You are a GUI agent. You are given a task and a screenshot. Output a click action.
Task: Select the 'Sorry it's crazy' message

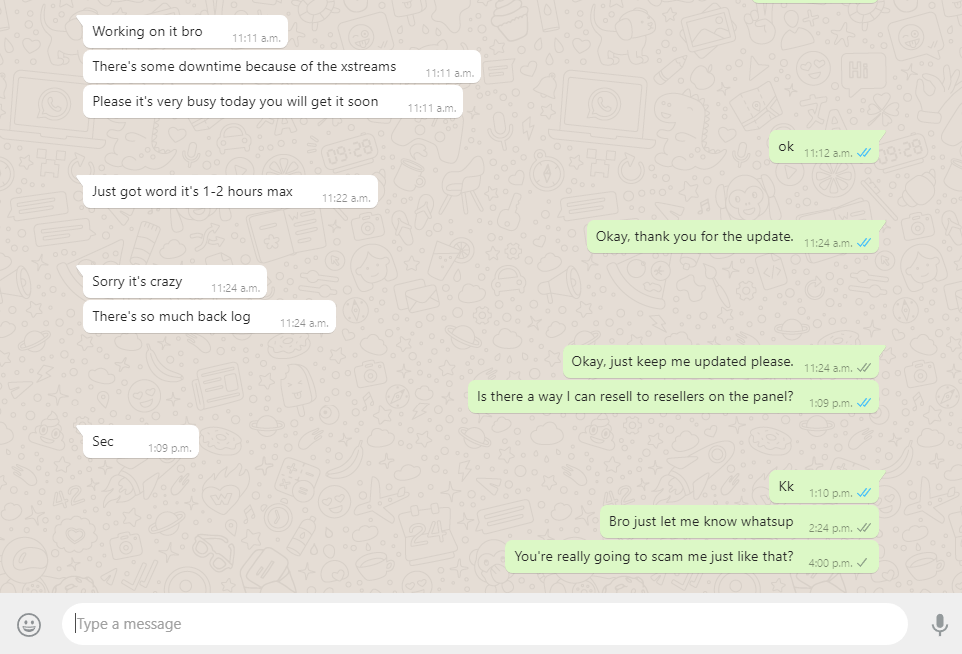[175, 282]
